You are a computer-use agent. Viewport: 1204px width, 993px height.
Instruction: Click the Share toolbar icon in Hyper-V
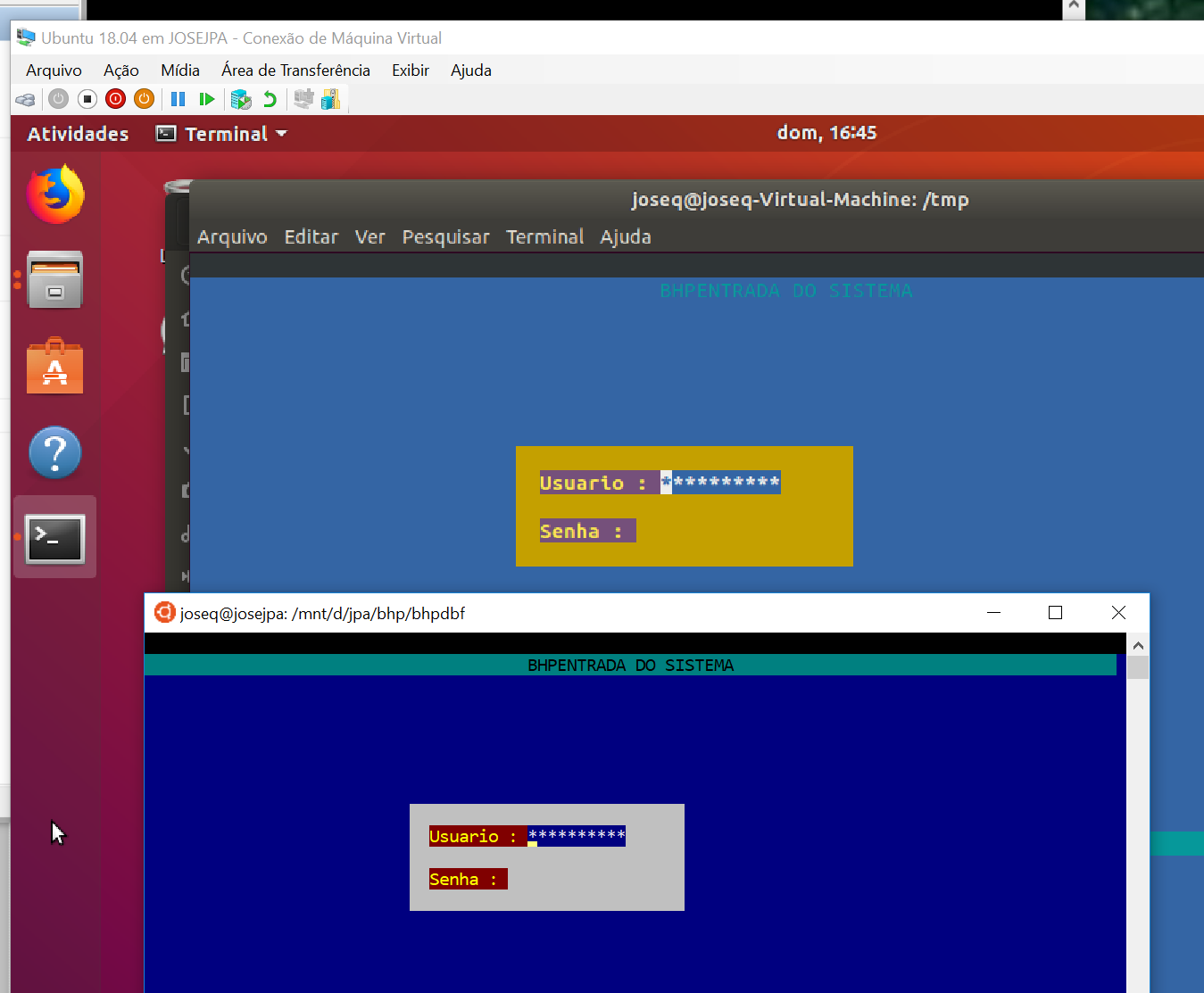pos(331,99)
